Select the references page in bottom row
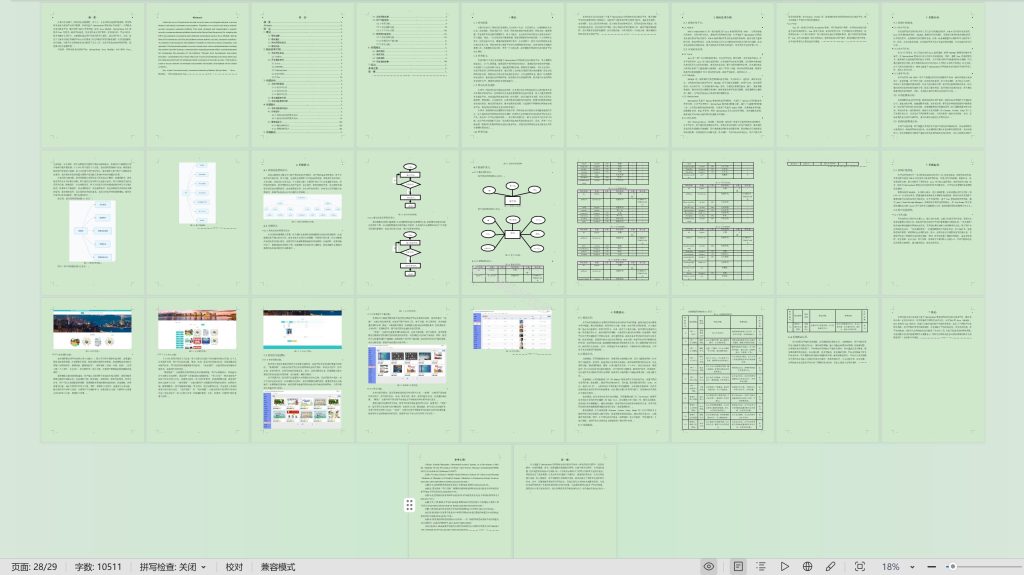This screenshot has width=1024, height=575. [460, 502]
